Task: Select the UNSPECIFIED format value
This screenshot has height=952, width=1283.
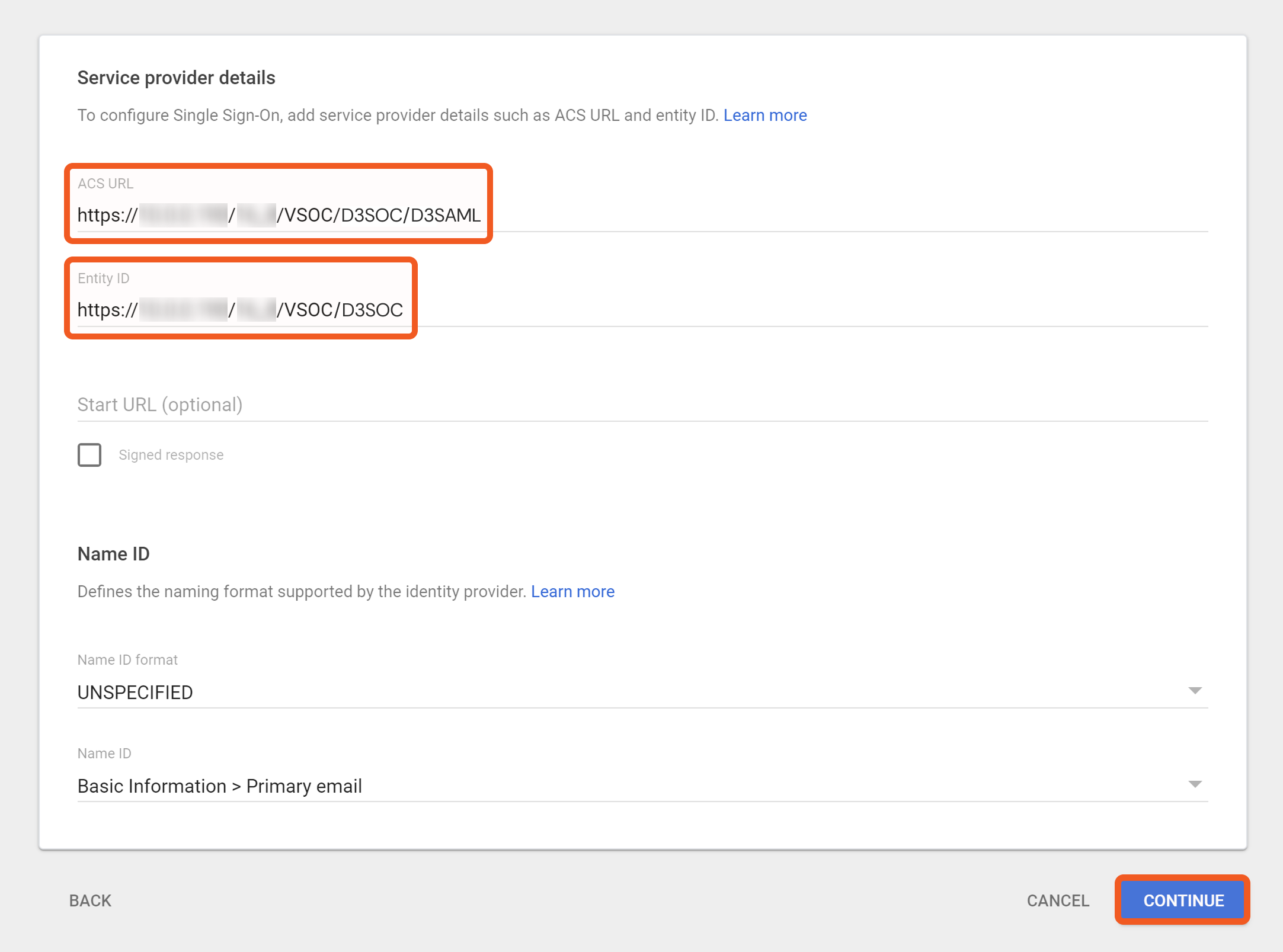Action: pyautogui.click(x=135, y=693)
